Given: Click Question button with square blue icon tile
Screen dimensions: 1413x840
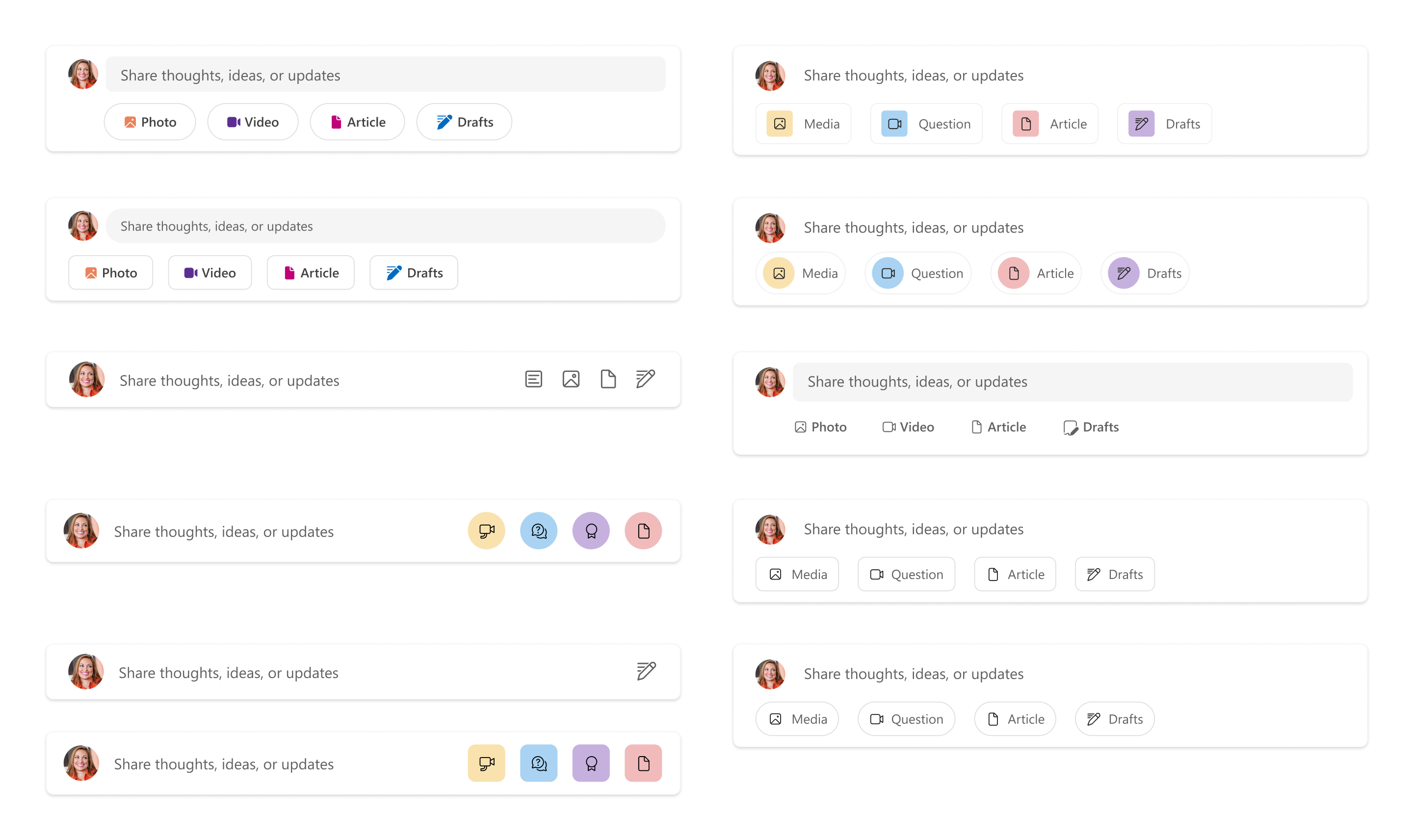Looking at the screenshot, I should tap(926, 123).
